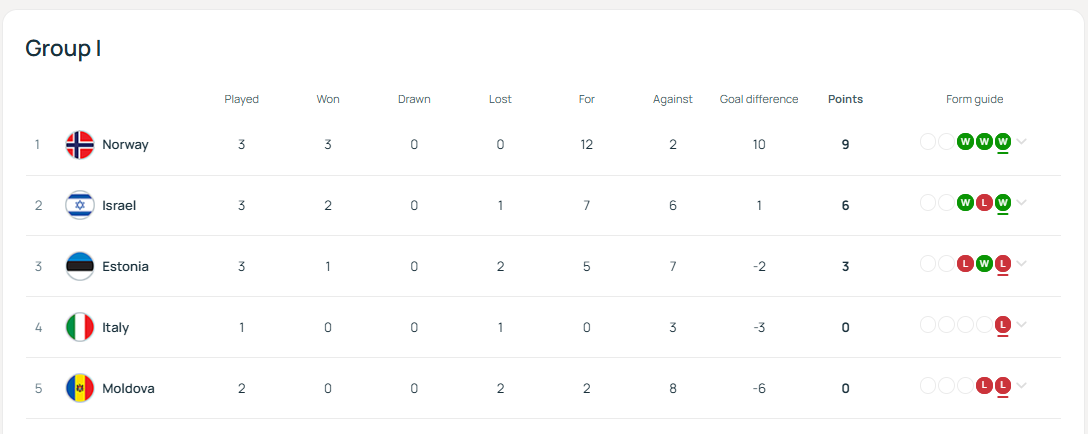Expand Moldova's form guide chevron
This screenshot has height=434, width=1088.
point(1021,385)
